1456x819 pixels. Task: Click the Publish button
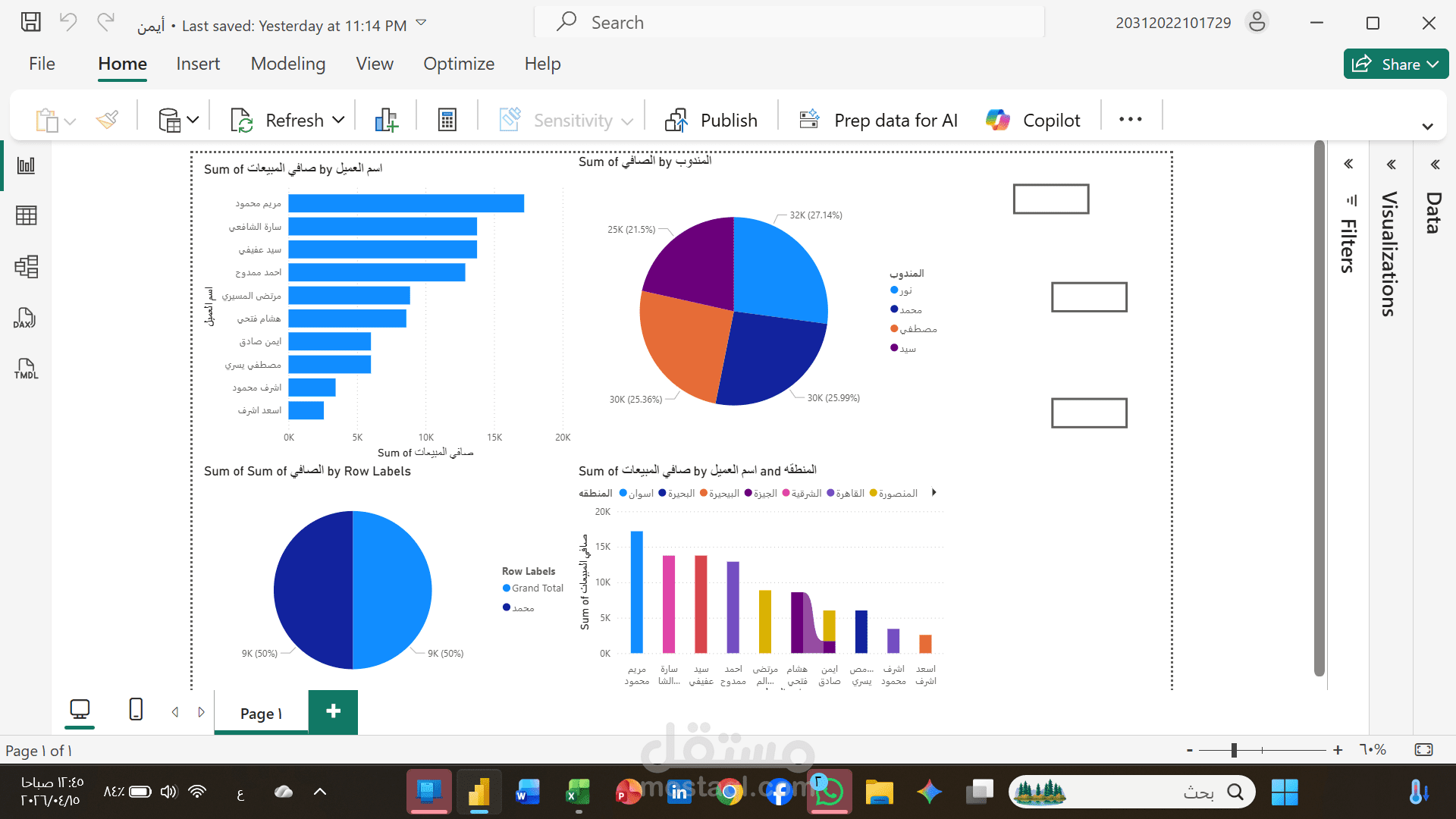[711, 120]
